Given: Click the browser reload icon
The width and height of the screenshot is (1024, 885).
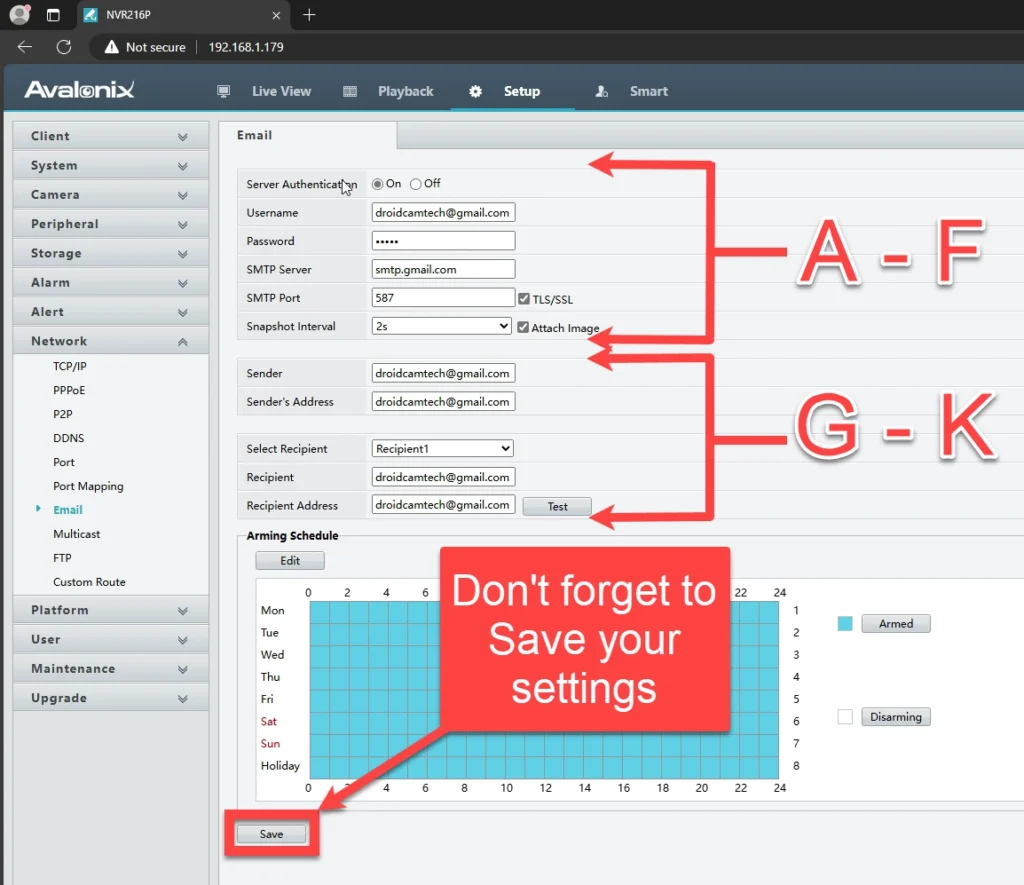Looking at the screenshot, I should click(64, 47).
